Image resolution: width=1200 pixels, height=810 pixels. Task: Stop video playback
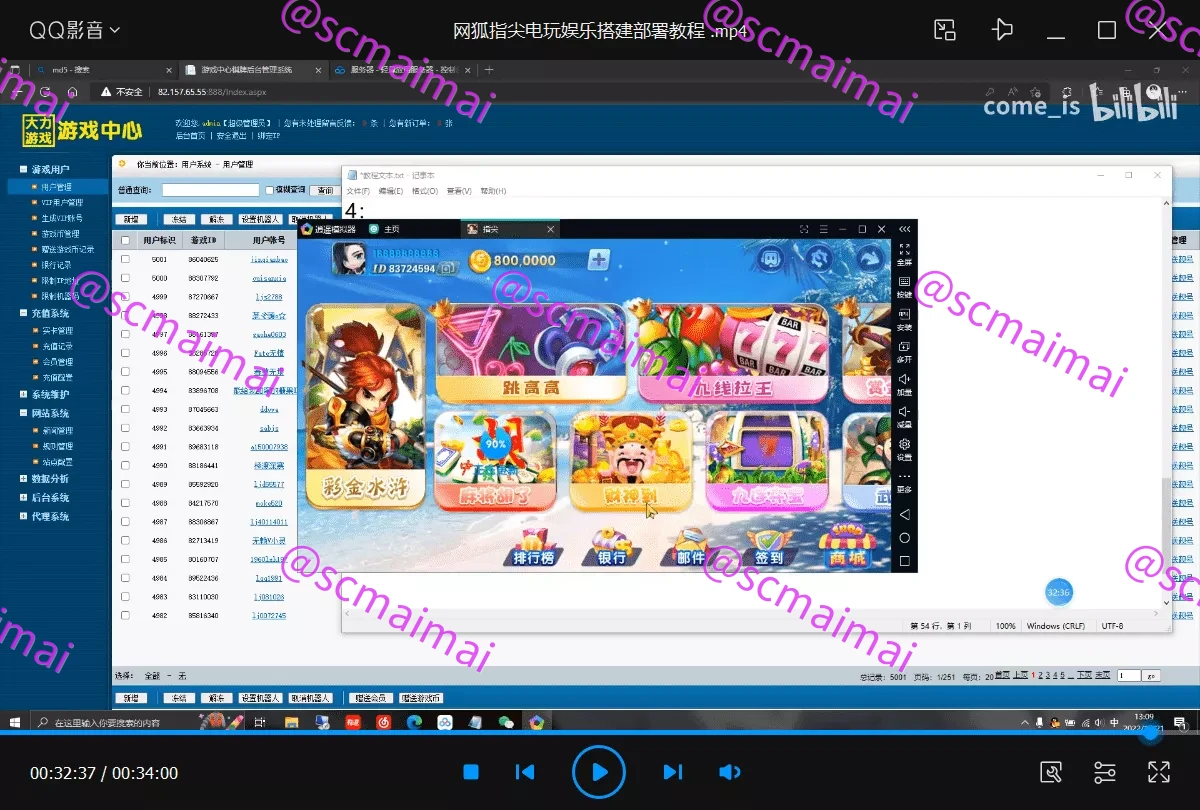point(471,772)
